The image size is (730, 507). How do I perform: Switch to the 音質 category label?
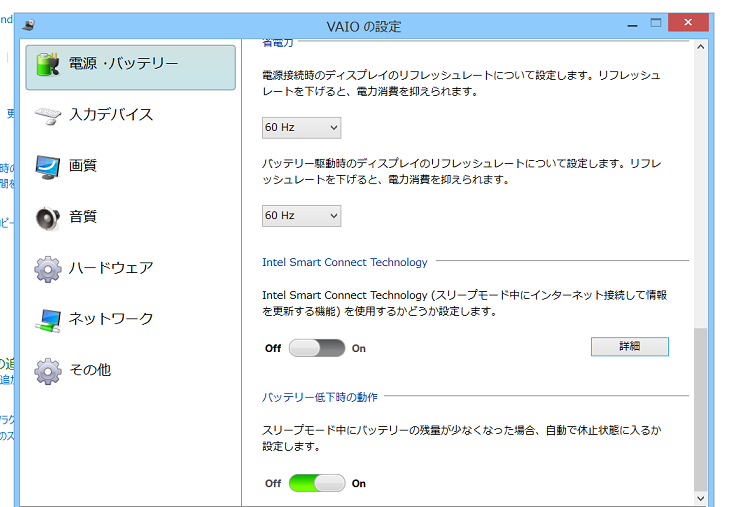coord(83,216)
